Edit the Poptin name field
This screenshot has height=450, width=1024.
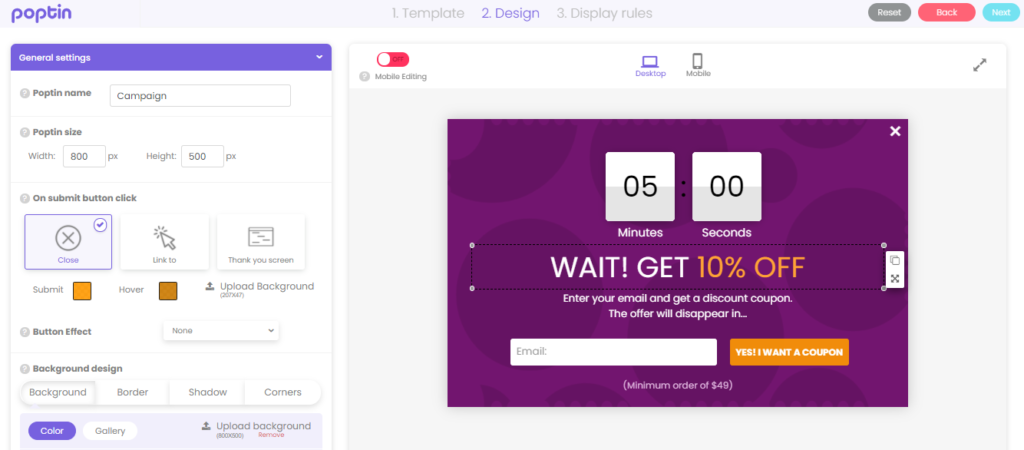tap(200, 95)
